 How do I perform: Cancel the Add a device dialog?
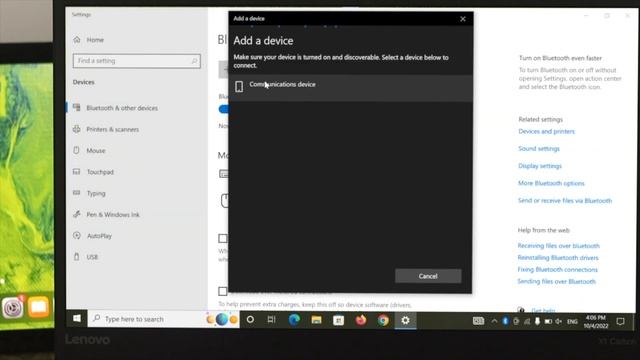pos(428,276)
